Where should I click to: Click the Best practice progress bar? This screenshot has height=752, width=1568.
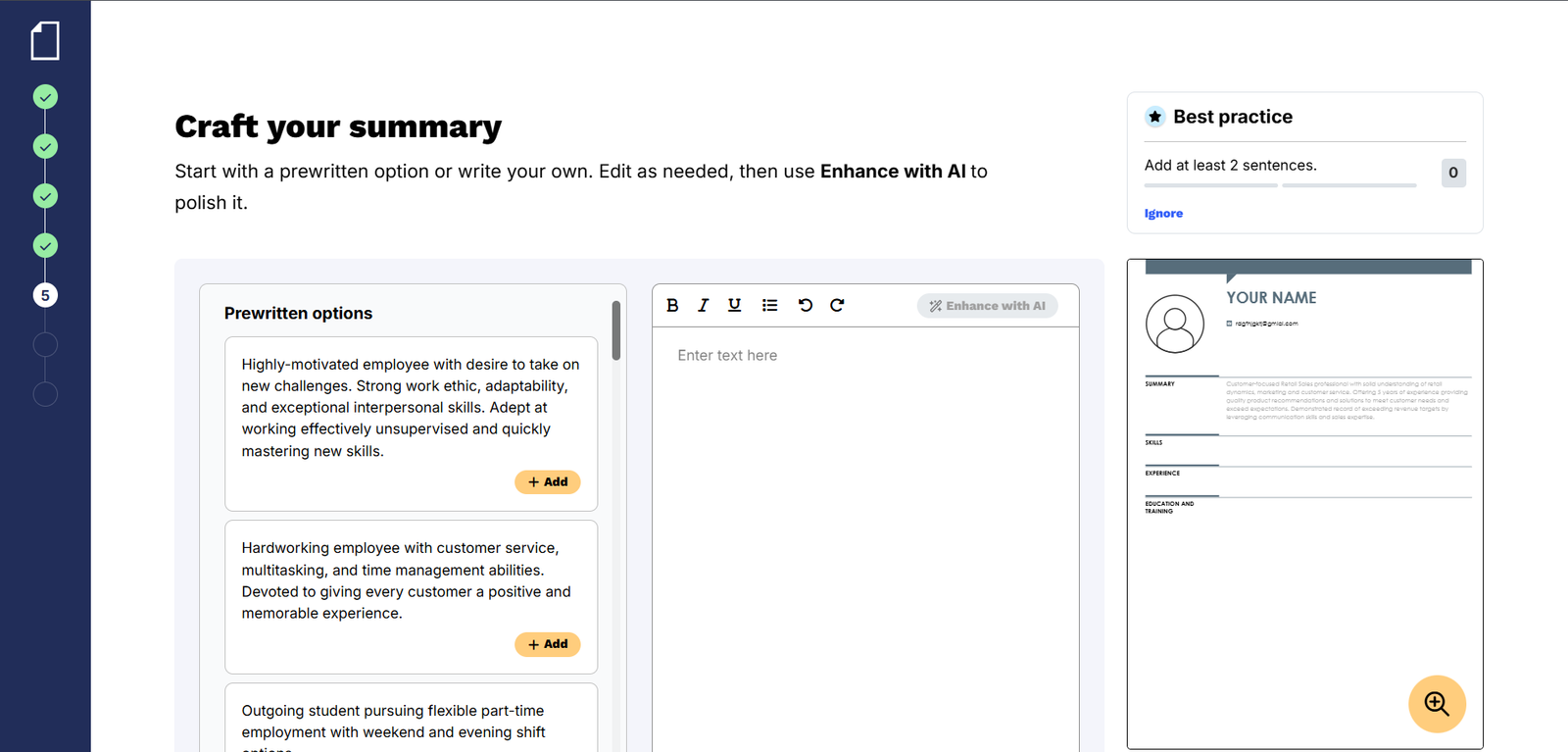coord(1280,185)
